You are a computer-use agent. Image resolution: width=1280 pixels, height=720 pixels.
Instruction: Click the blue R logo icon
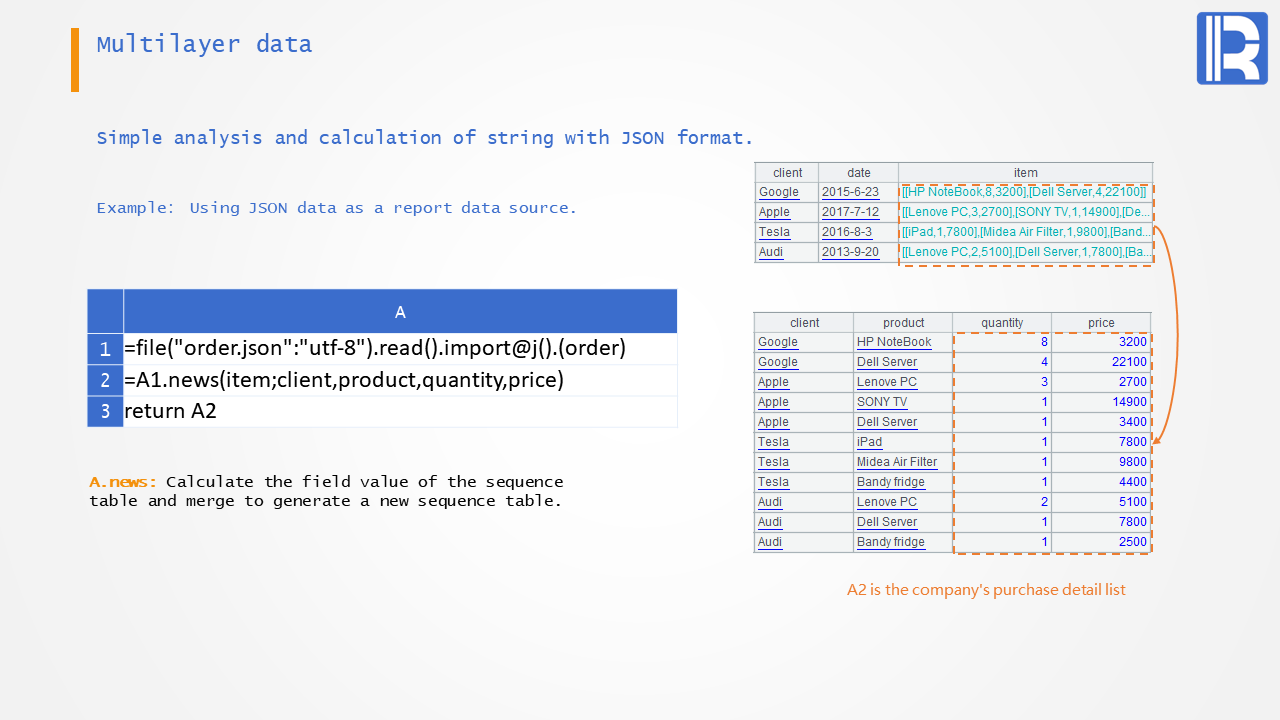point(1232,48)
